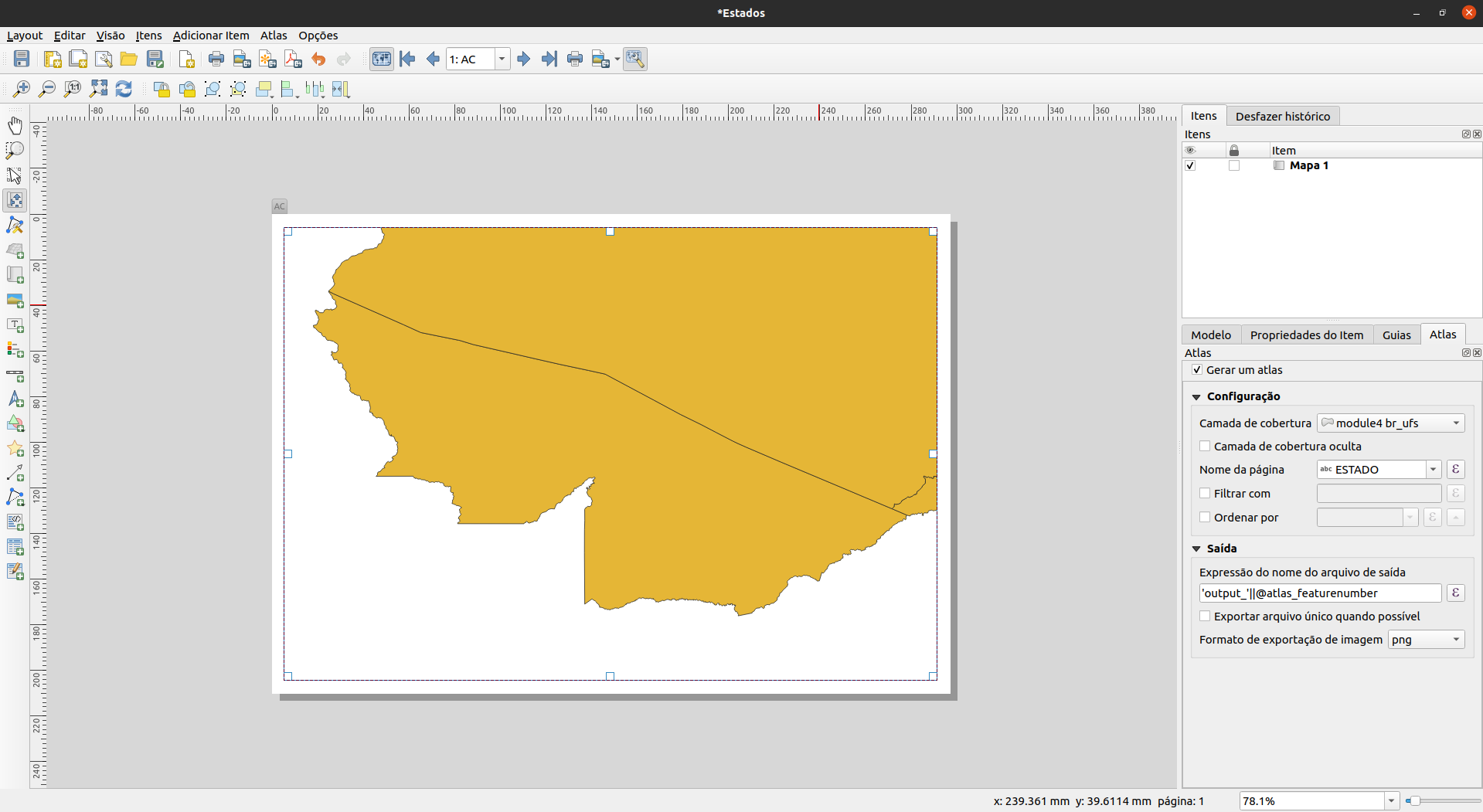The width and height of the screenshot is (1483, 812).
Task: Add pages to the layout
Action: tap(185, 59)
